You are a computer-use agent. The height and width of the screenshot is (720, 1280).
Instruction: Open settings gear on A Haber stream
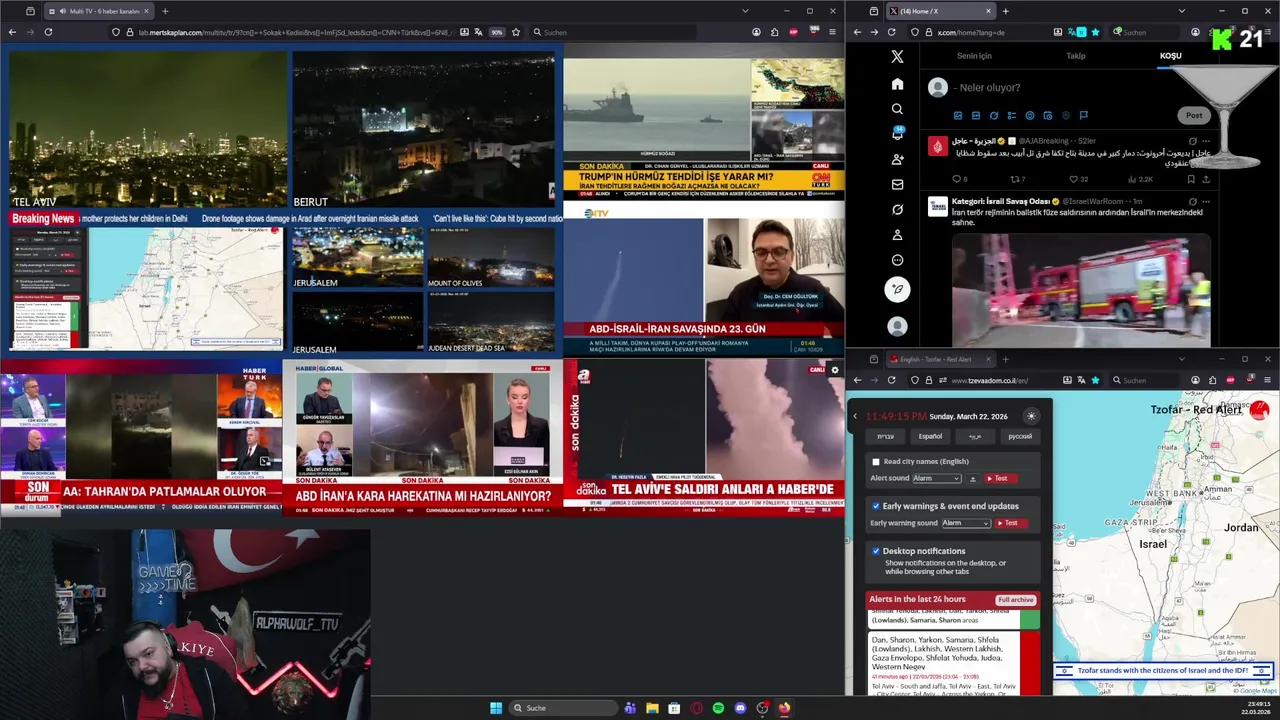pos(835,370)
